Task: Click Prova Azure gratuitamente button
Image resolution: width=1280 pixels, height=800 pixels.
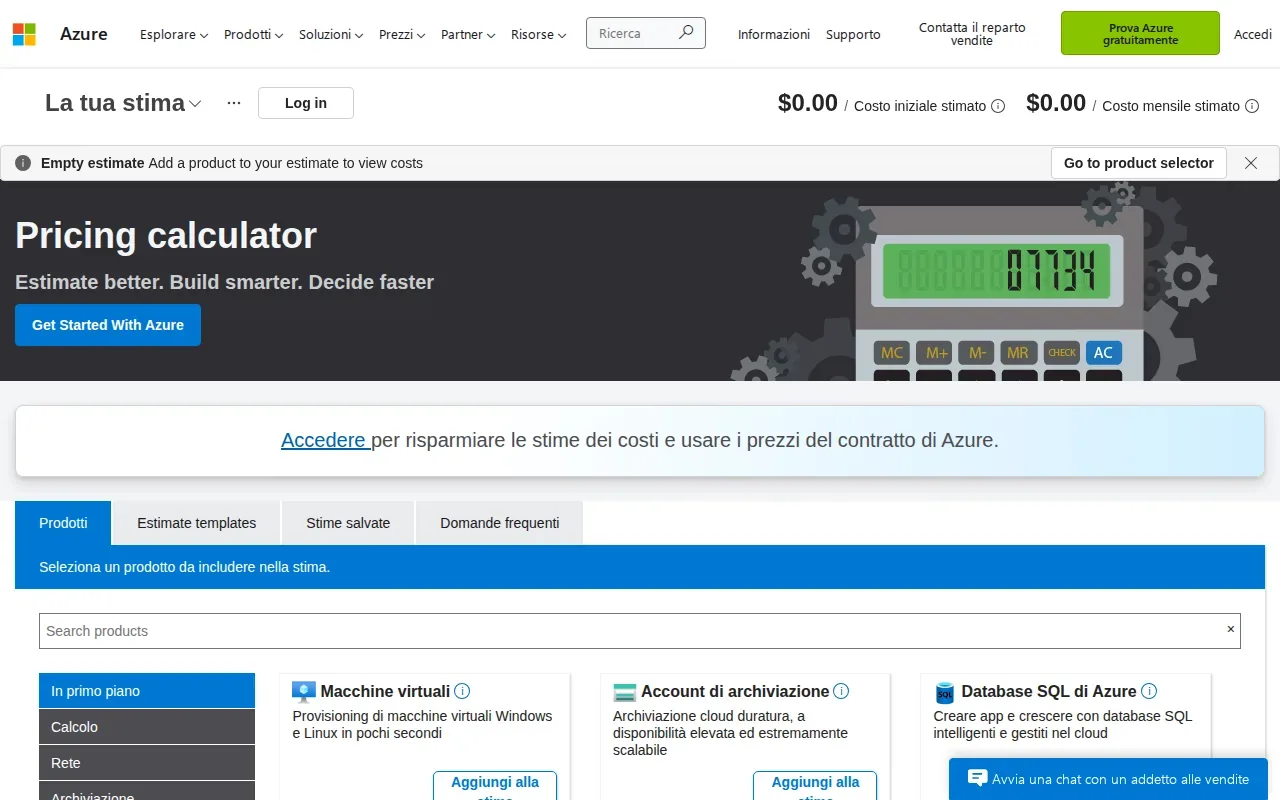Action: [1140, 34]
